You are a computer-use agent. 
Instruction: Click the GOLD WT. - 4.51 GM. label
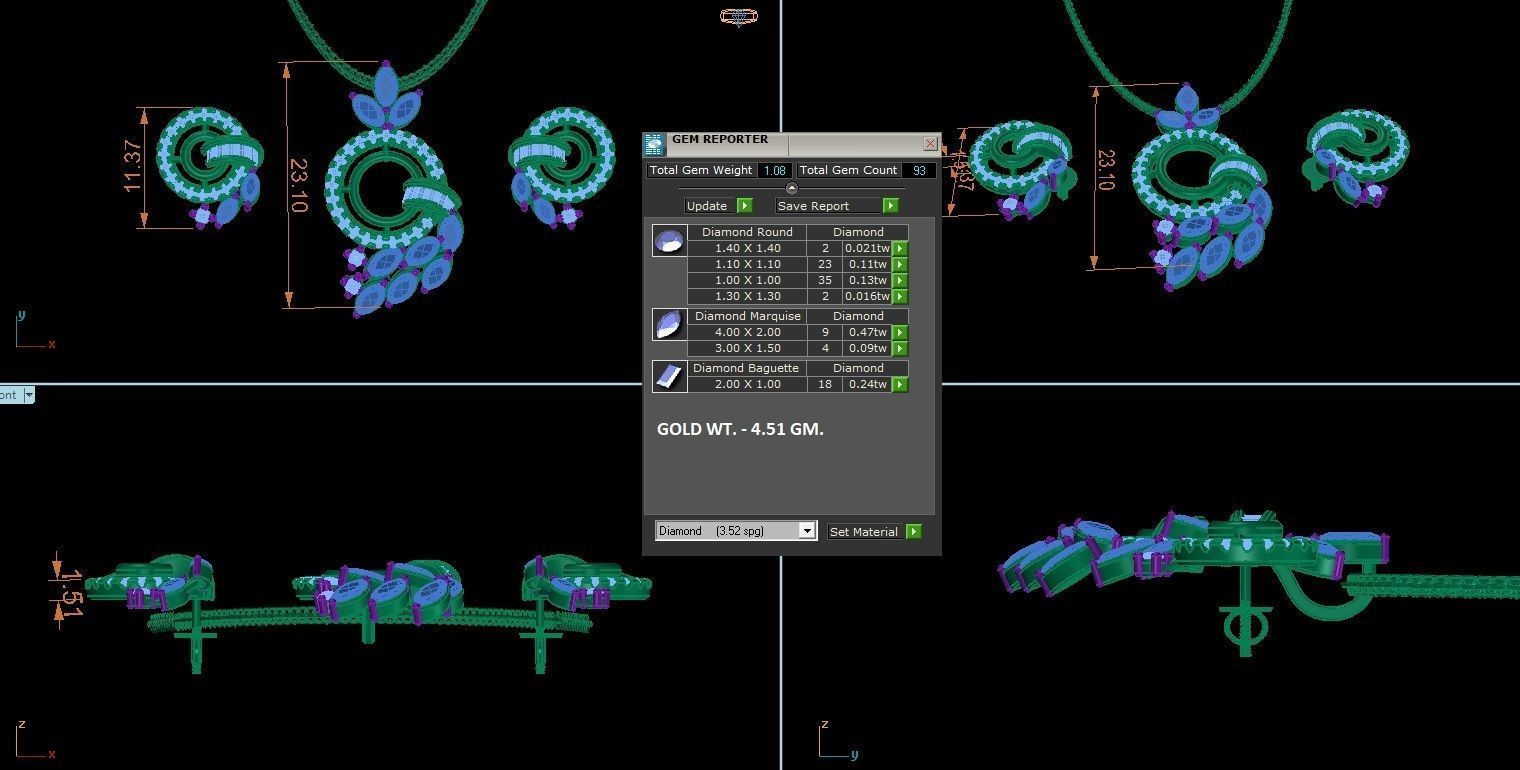(740, 429)
